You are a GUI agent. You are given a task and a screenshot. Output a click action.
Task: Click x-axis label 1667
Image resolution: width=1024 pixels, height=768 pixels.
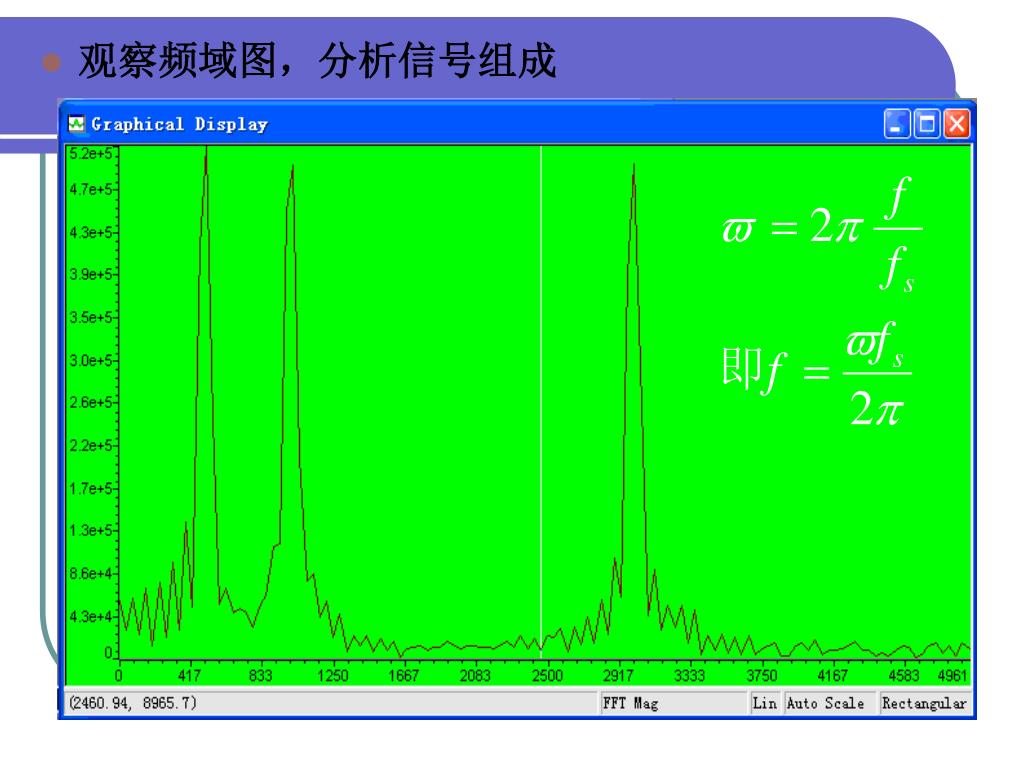pyautogui.click(x=404, y=675)
